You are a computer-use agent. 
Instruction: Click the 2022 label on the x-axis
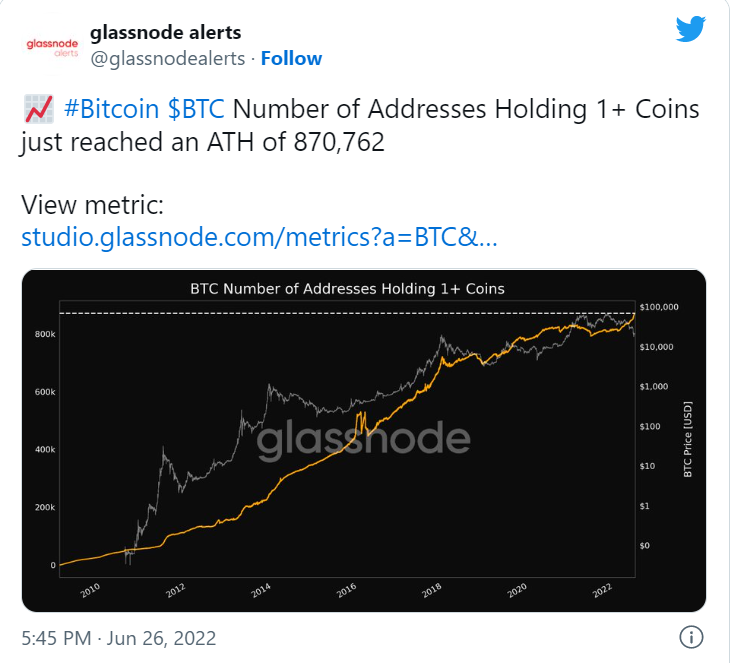click(602, 590)
